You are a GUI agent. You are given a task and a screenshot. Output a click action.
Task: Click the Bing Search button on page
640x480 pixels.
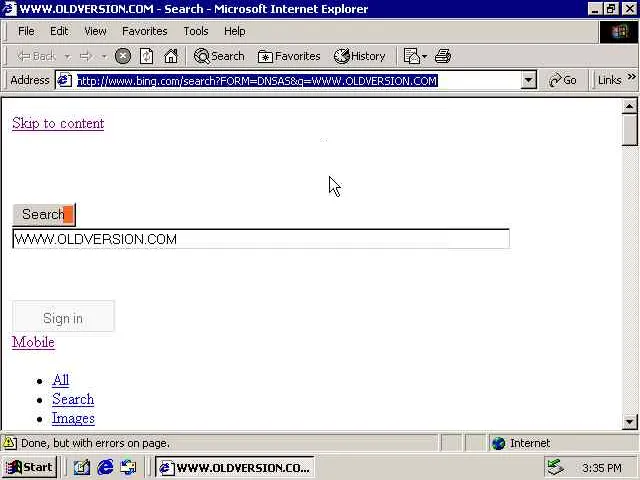pyautogui.click(x=44, y=214)
